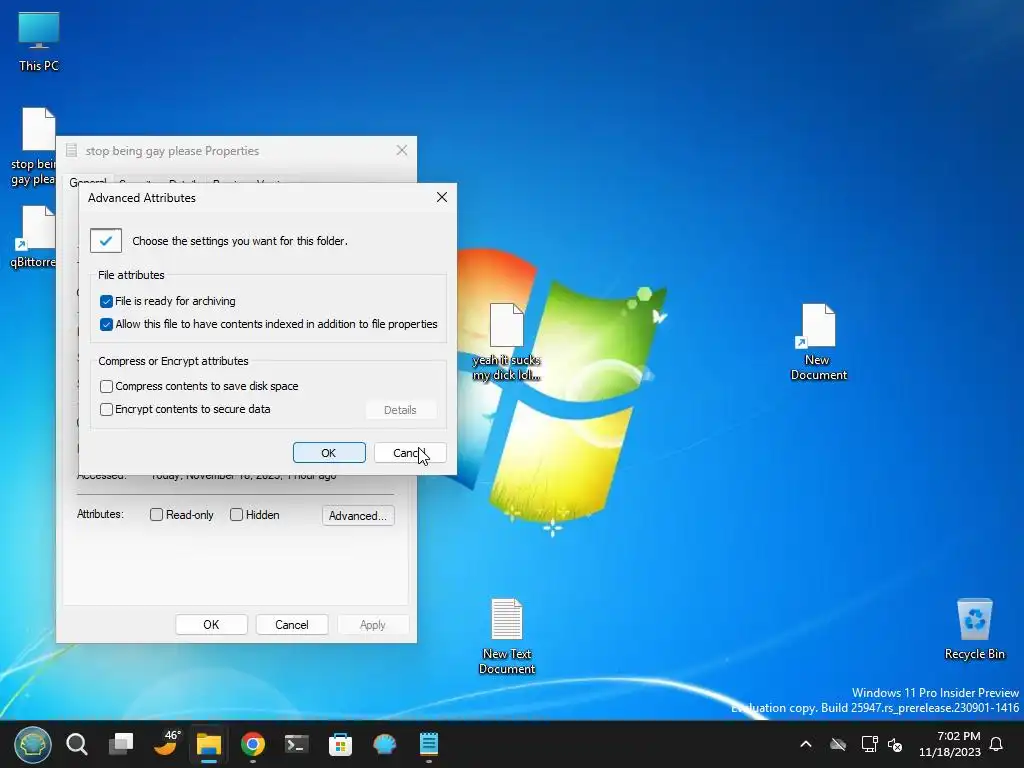Viewport: 1024px width, 768px height.
Task: Select the New Document shortcut icon
Action: (818, 342)
